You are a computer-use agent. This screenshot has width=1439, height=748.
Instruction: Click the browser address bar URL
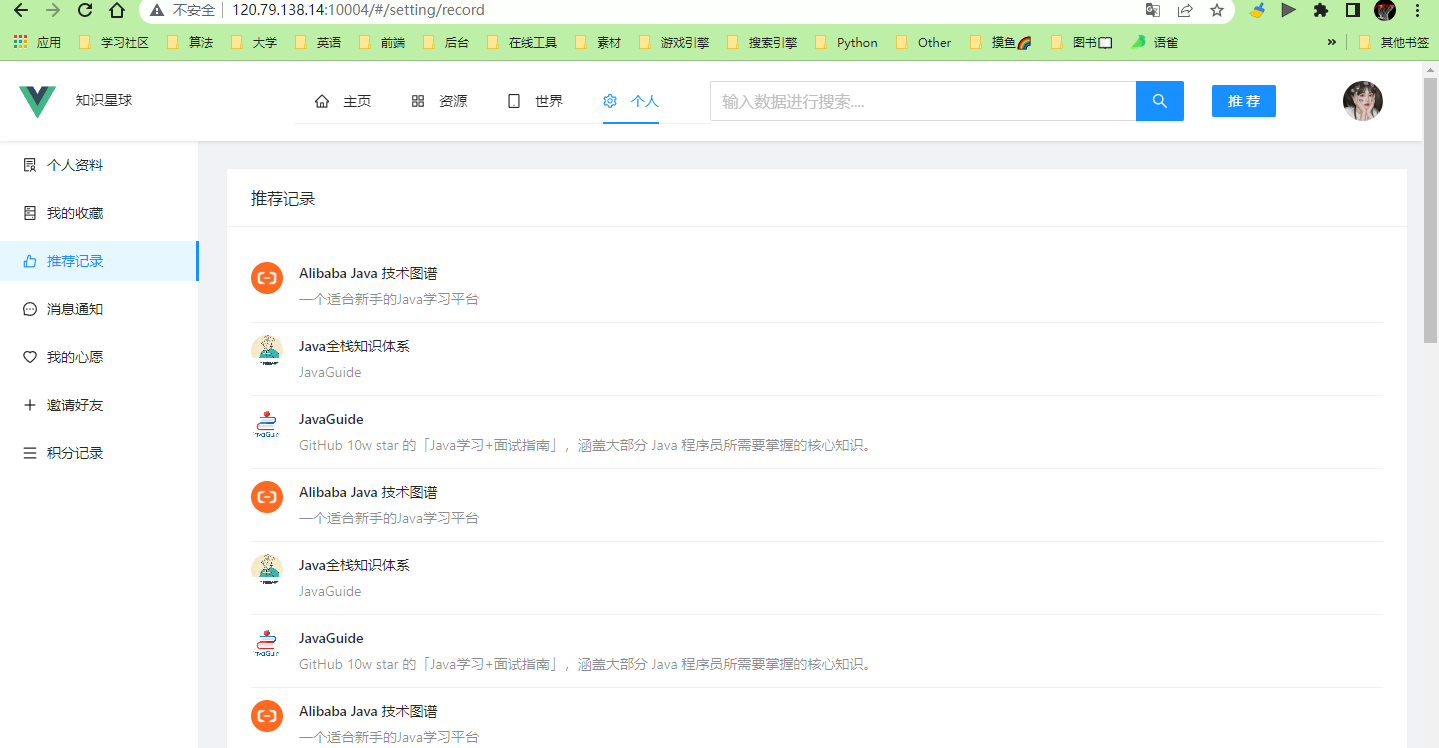(x=358, y=10)
